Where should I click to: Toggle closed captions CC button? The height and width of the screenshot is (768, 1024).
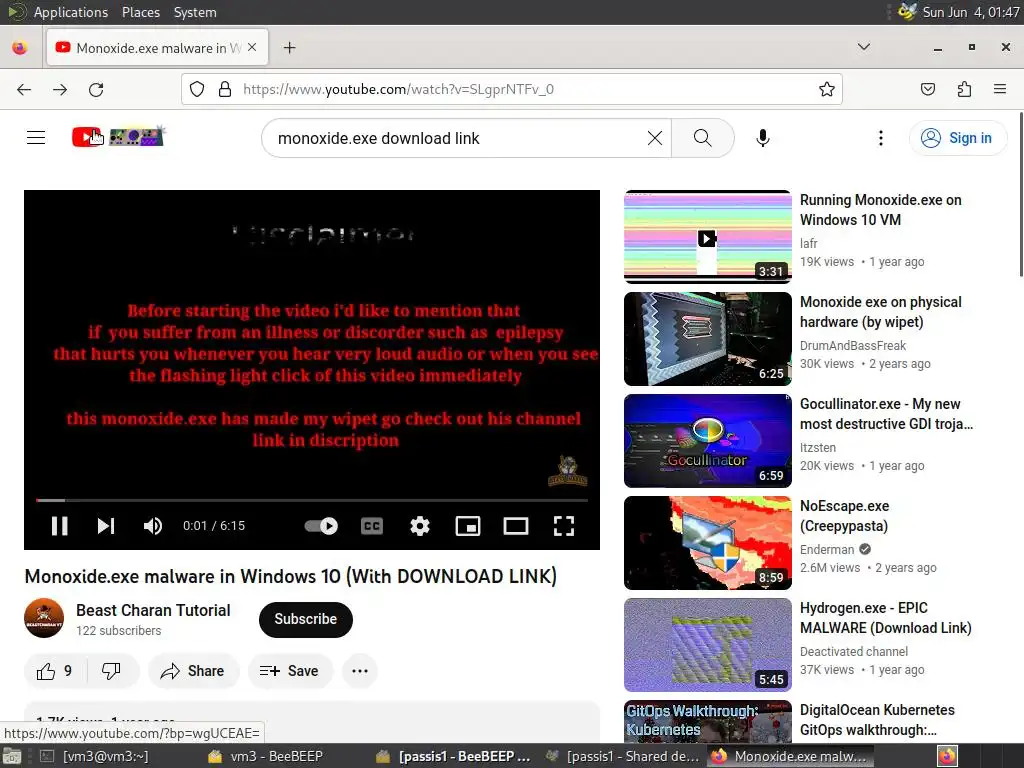point(372,526)
